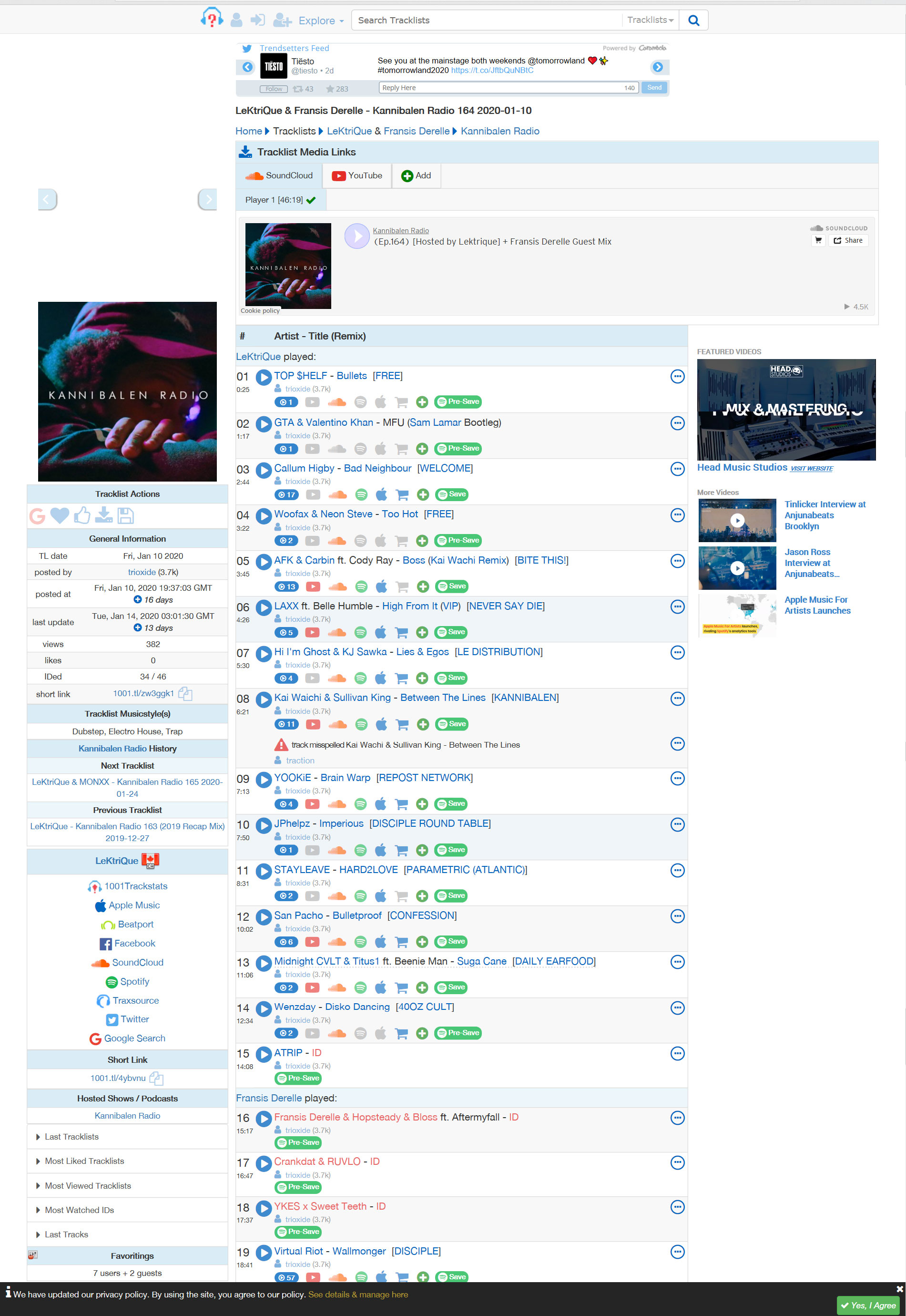The width and height of the screenshot is (906, 1316).
Task: Show next tweet in Trendsetters Feed
Action: tap(657, 67)
